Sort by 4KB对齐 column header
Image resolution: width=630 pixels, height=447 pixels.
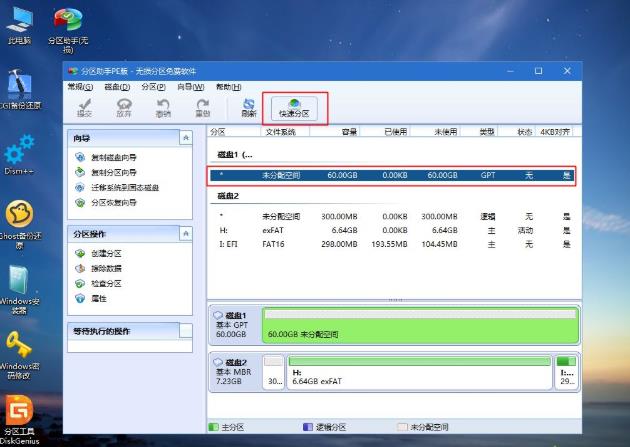pos(554,132)
